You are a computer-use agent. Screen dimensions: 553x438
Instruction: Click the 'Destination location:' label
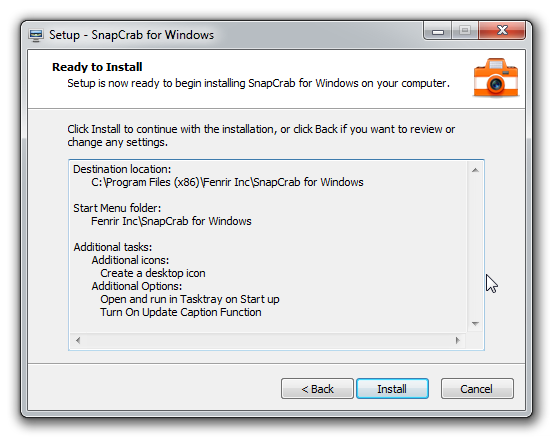pyautogui.click(x=122, y=169)
